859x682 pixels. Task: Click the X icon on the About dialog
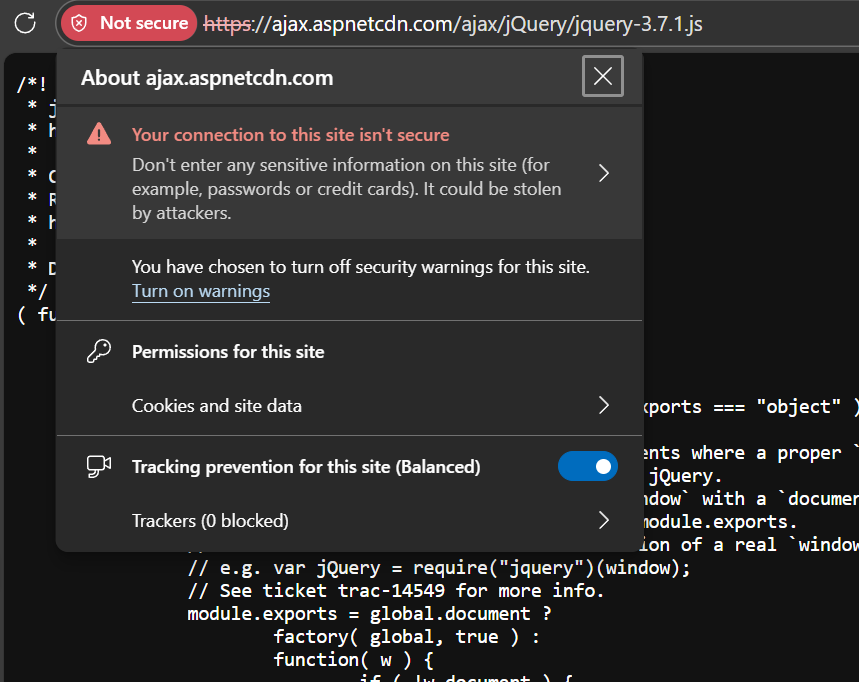click(x=603, y=76)
